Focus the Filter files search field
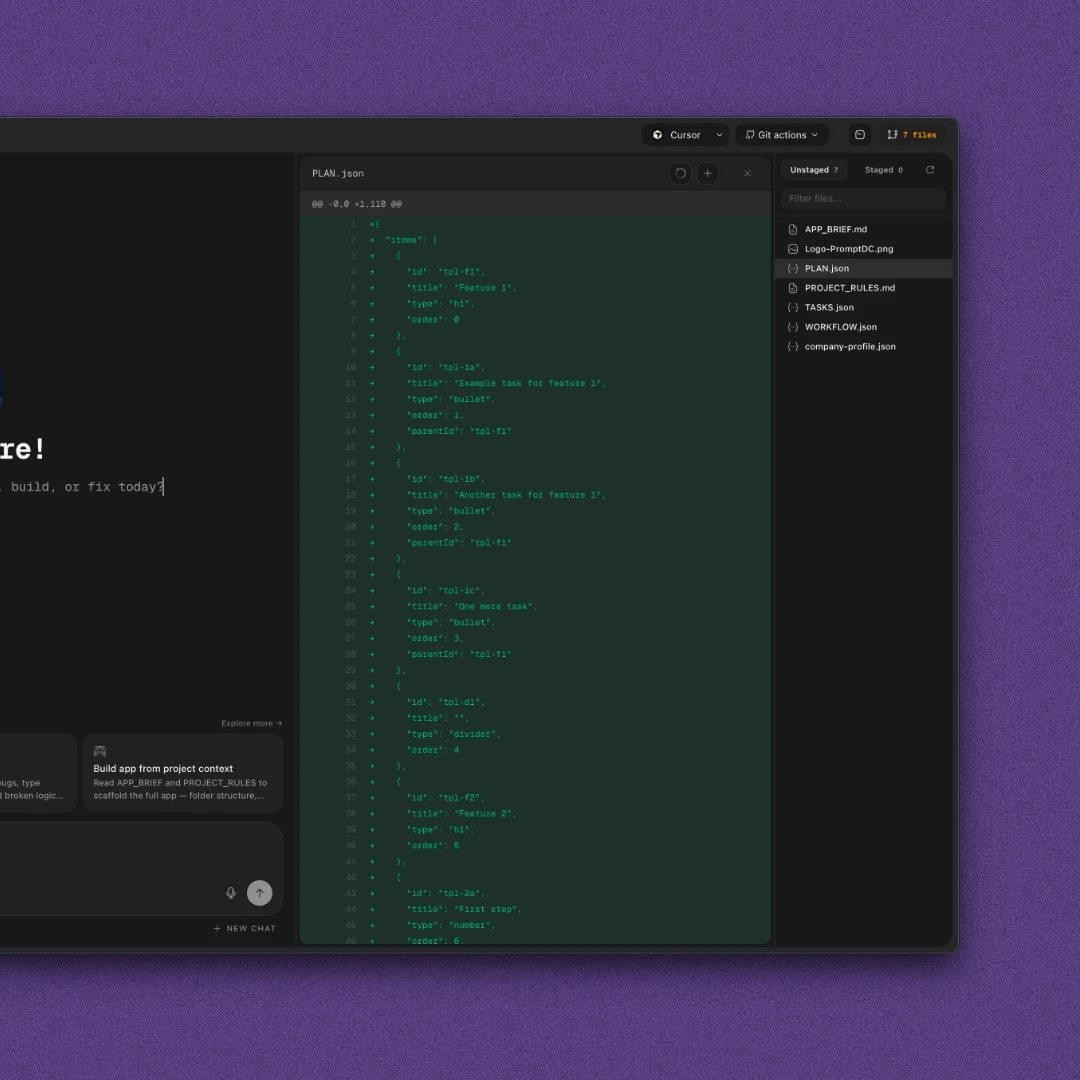This screenshot has height=1080, width=1080. 863,198
